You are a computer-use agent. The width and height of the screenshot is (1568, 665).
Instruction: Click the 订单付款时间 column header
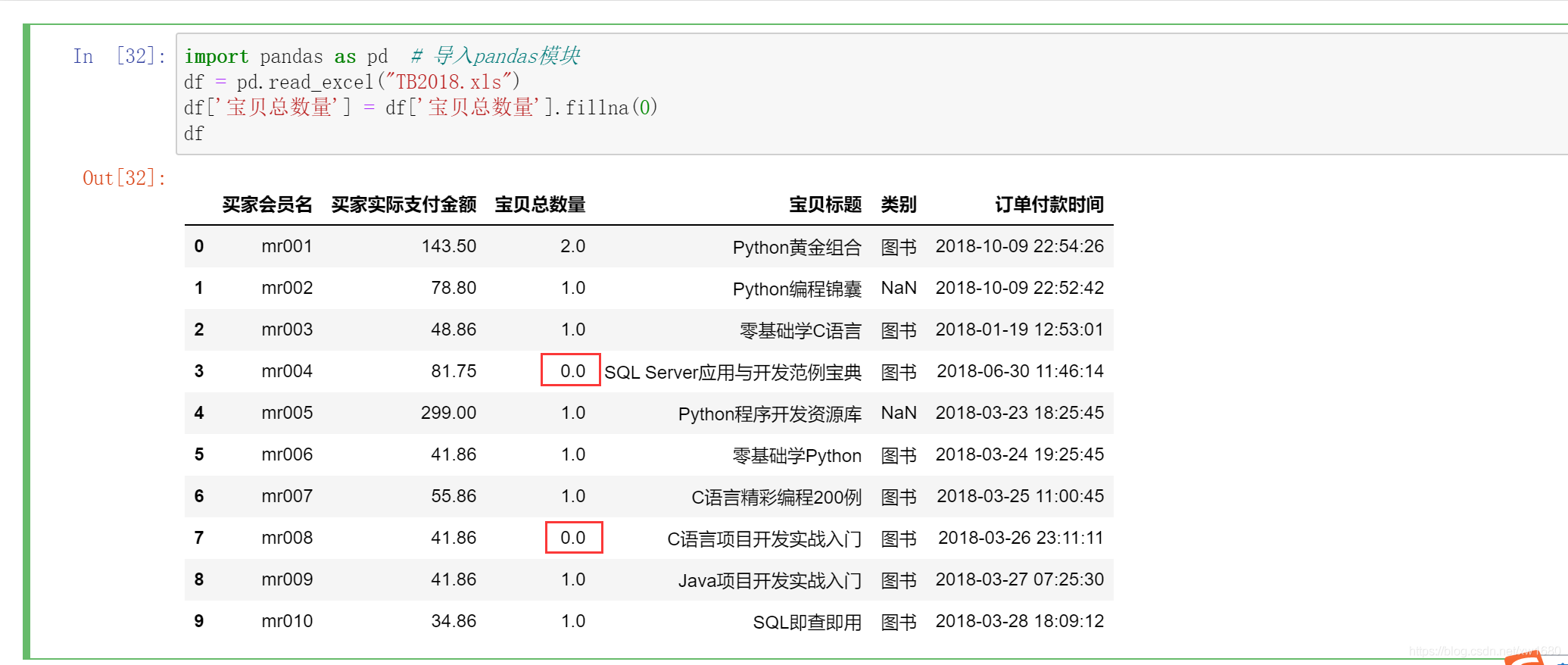tap(1049, 204)
